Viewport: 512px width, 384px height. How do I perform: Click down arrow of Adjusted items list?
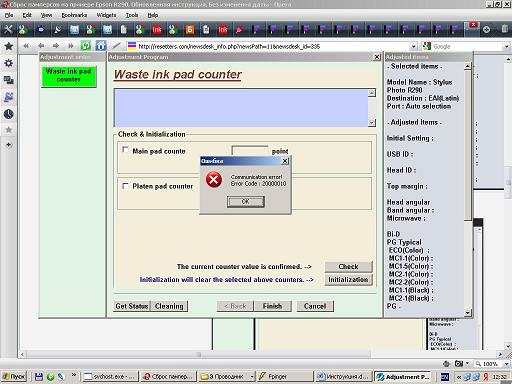point(467,312)
